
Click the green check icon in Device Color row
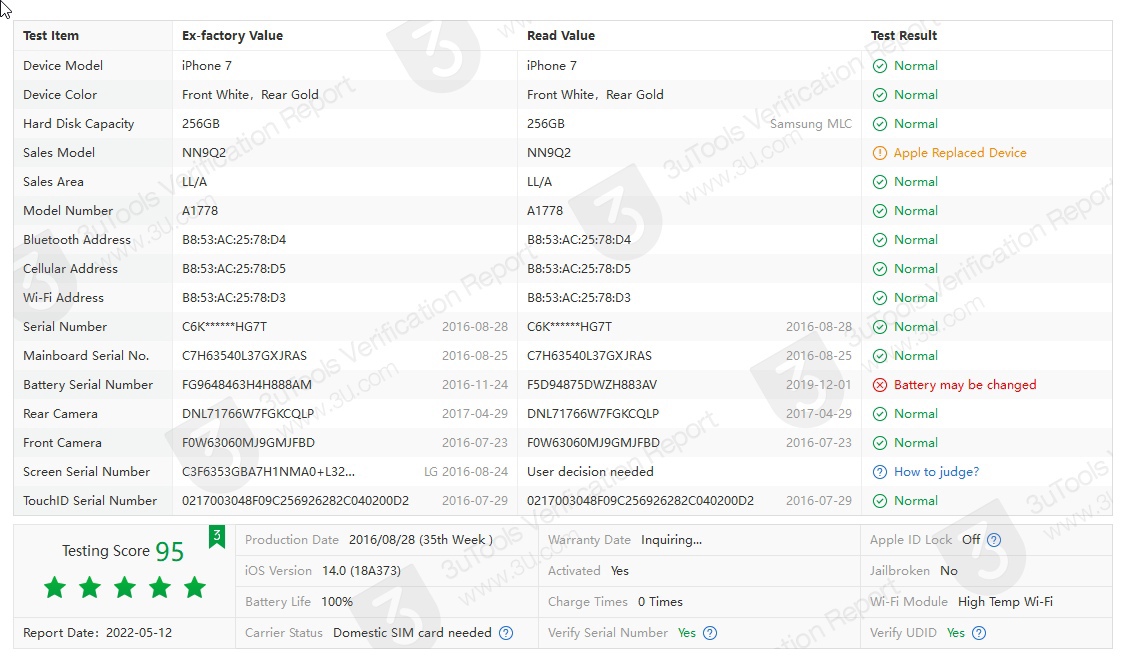point(880,95)
